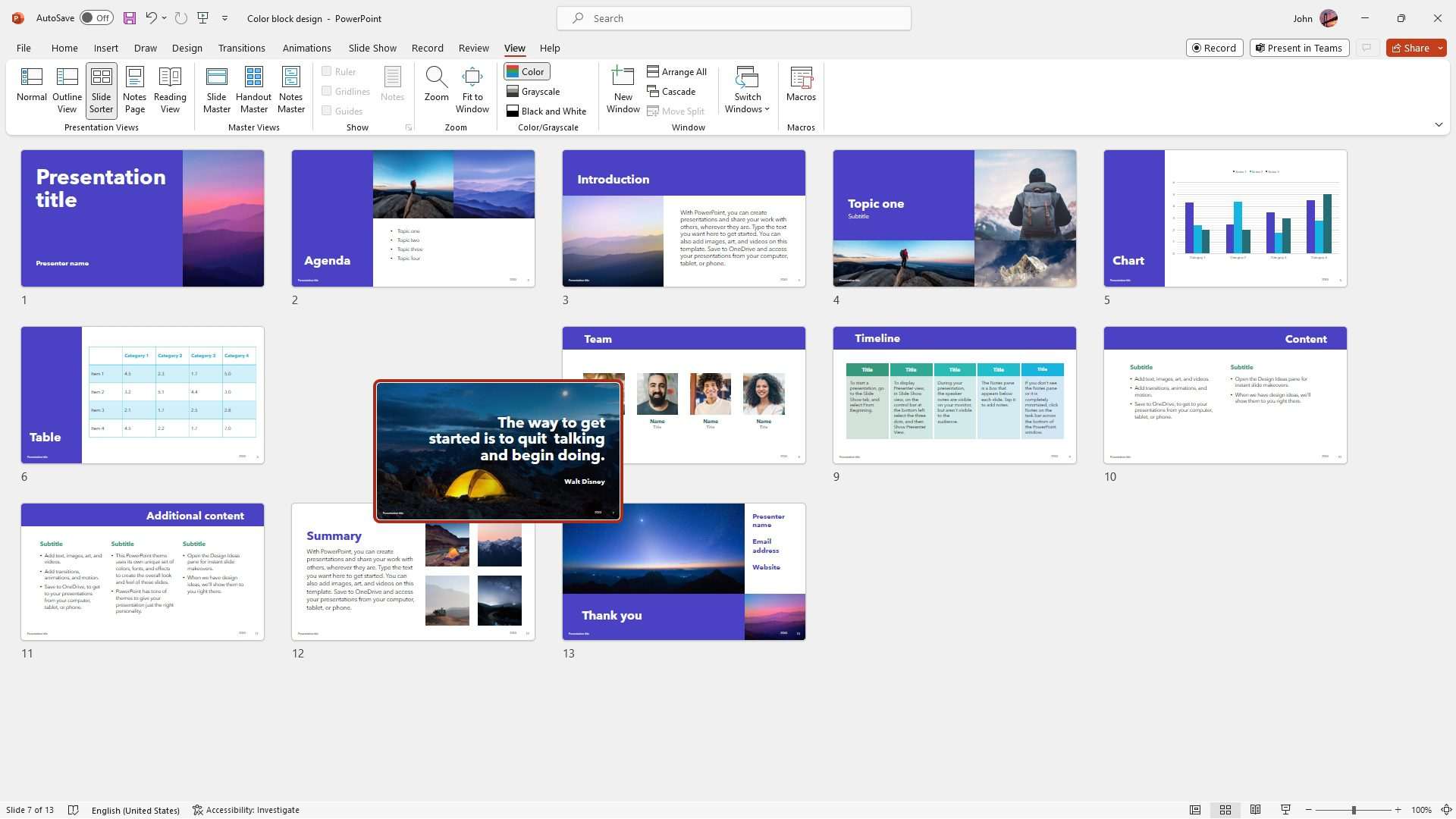Open the Reading View
This screenshot has width=1456, height=819.
(x=169, y=89)
